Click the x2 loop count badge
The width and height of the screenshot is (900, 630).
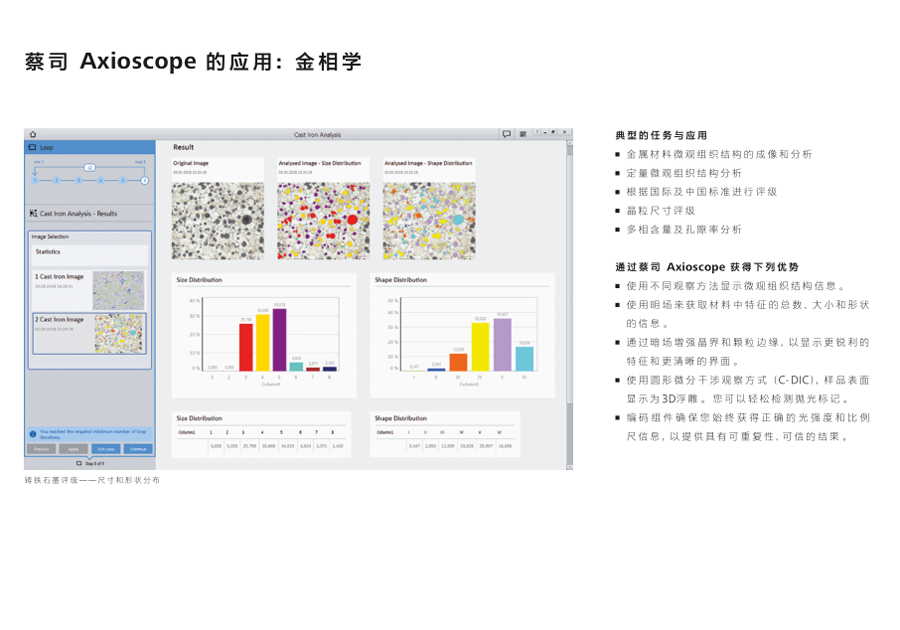(x=89, y=168)
